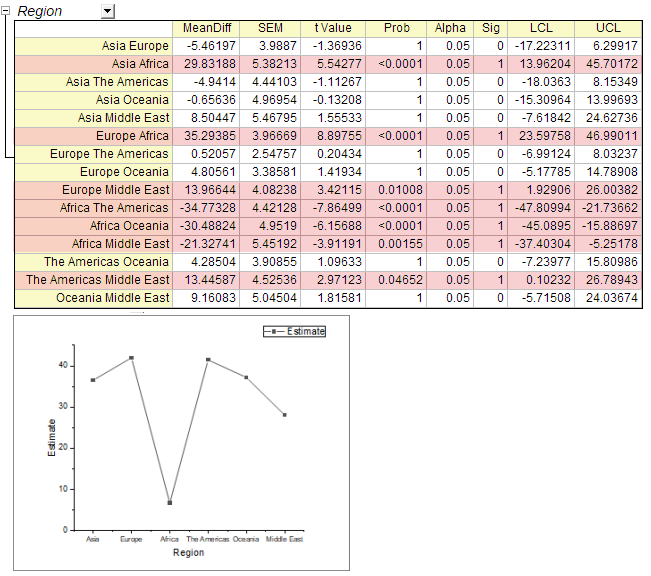Click the UCL column header
The image size is (651, 576).
click(x=608, y=28)
